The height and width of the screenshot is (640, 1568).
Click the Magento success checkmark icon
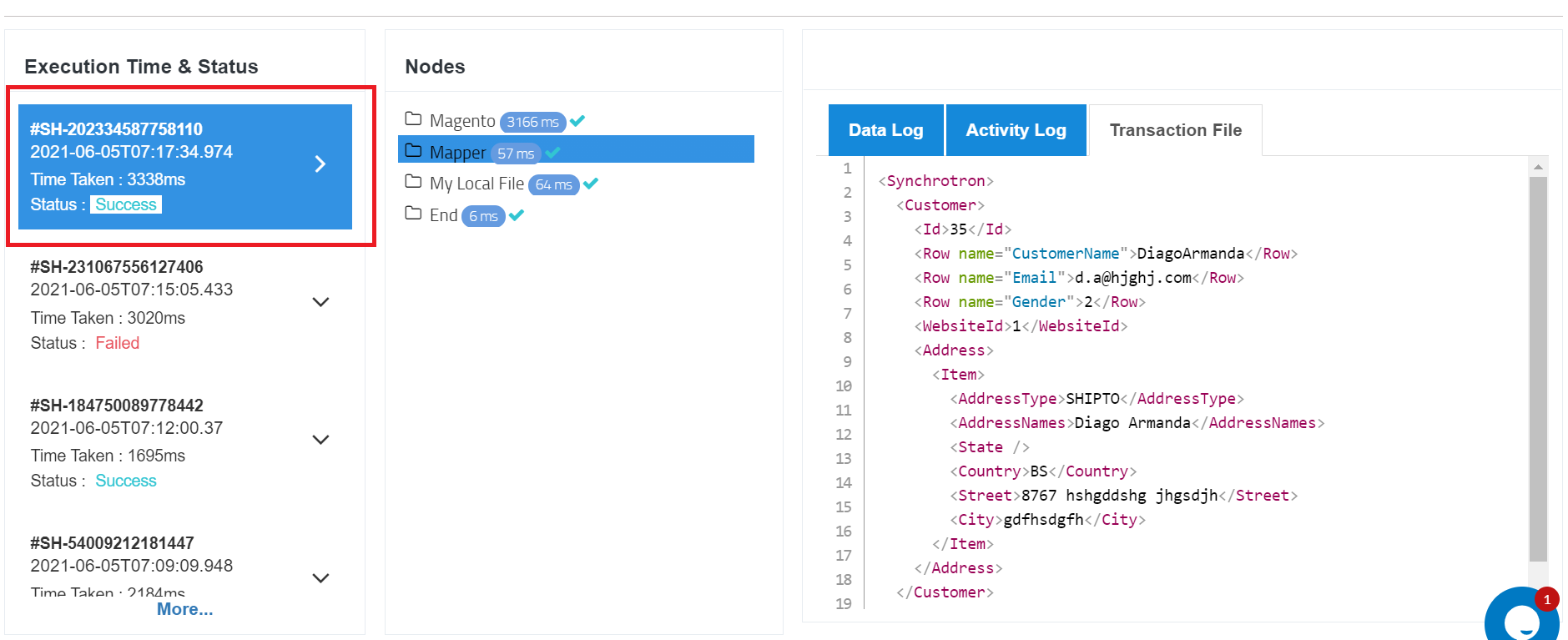[x=577, y=121]
